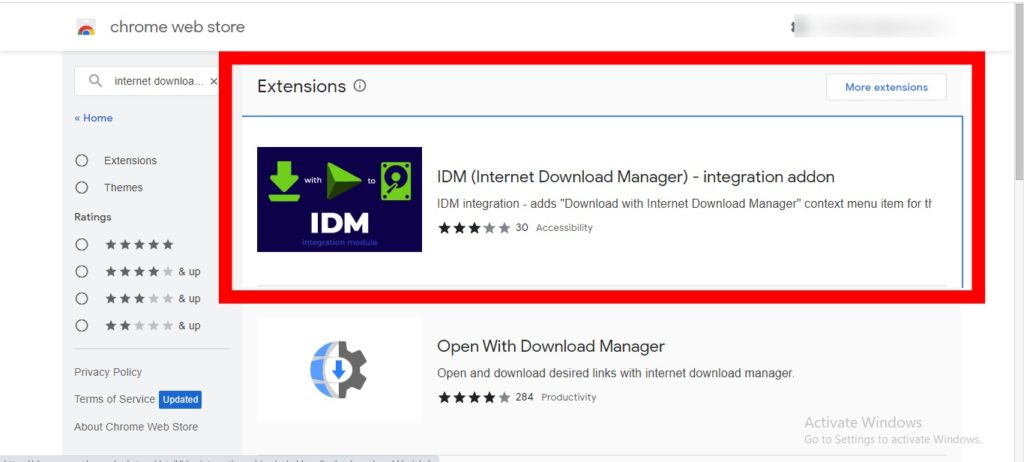Viewport: 1024px width, 462px height.
Task: Select the Themes radio filter
Action: [x=82, y=188]
